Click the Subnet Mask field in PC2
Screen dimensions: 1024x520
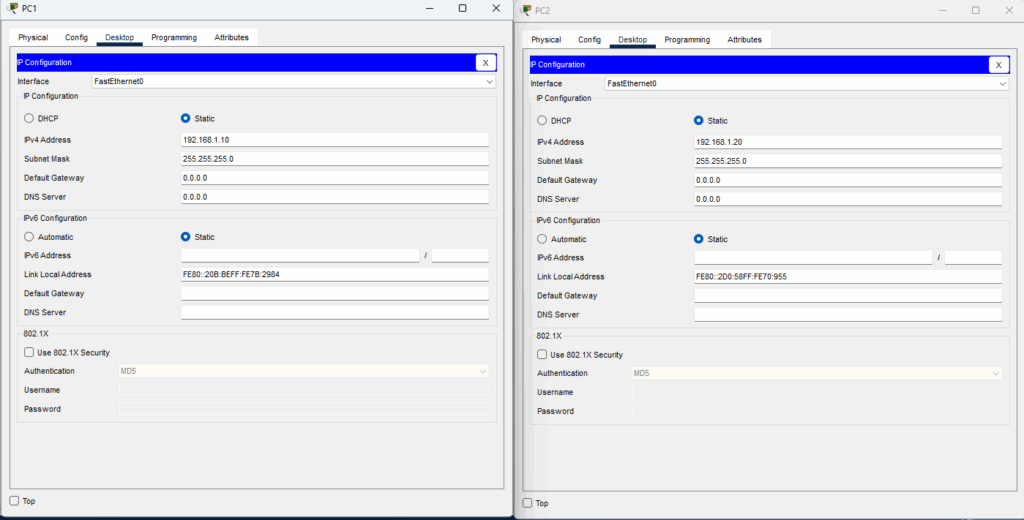(x=847, y=161)
